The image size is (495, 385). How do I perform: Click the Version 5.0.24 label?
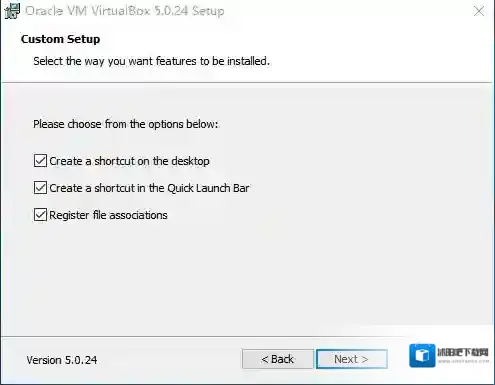click(x=62, y=360)
